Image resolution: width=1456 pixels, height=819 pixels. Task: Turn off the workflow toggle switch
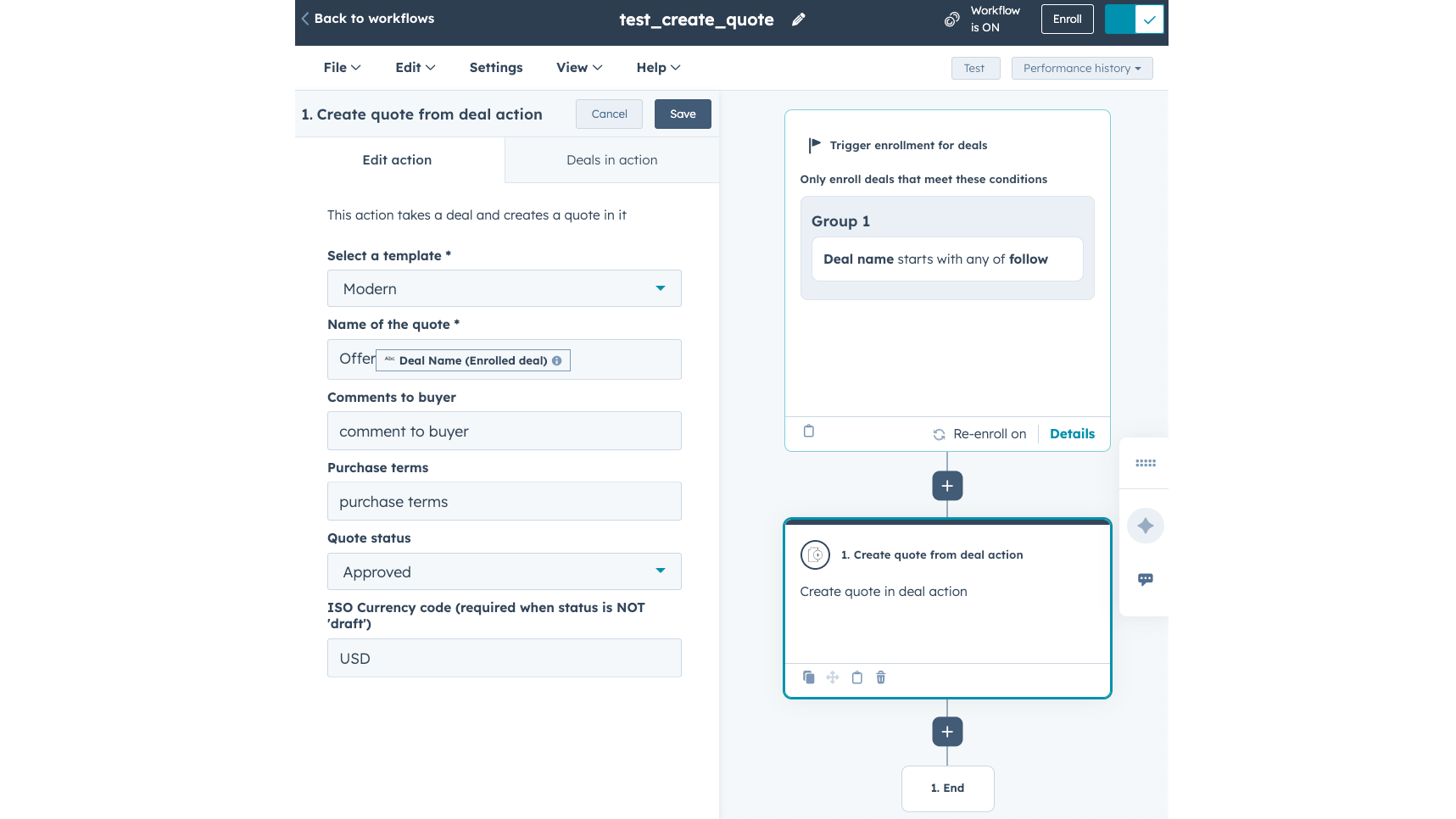(x=1135, y=19)
